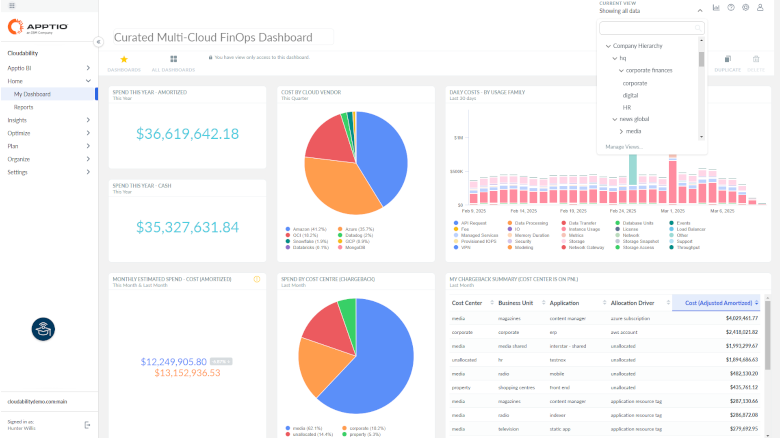Collapse the left sidebar panel
The image size is (780, 439).
(98, 42)
